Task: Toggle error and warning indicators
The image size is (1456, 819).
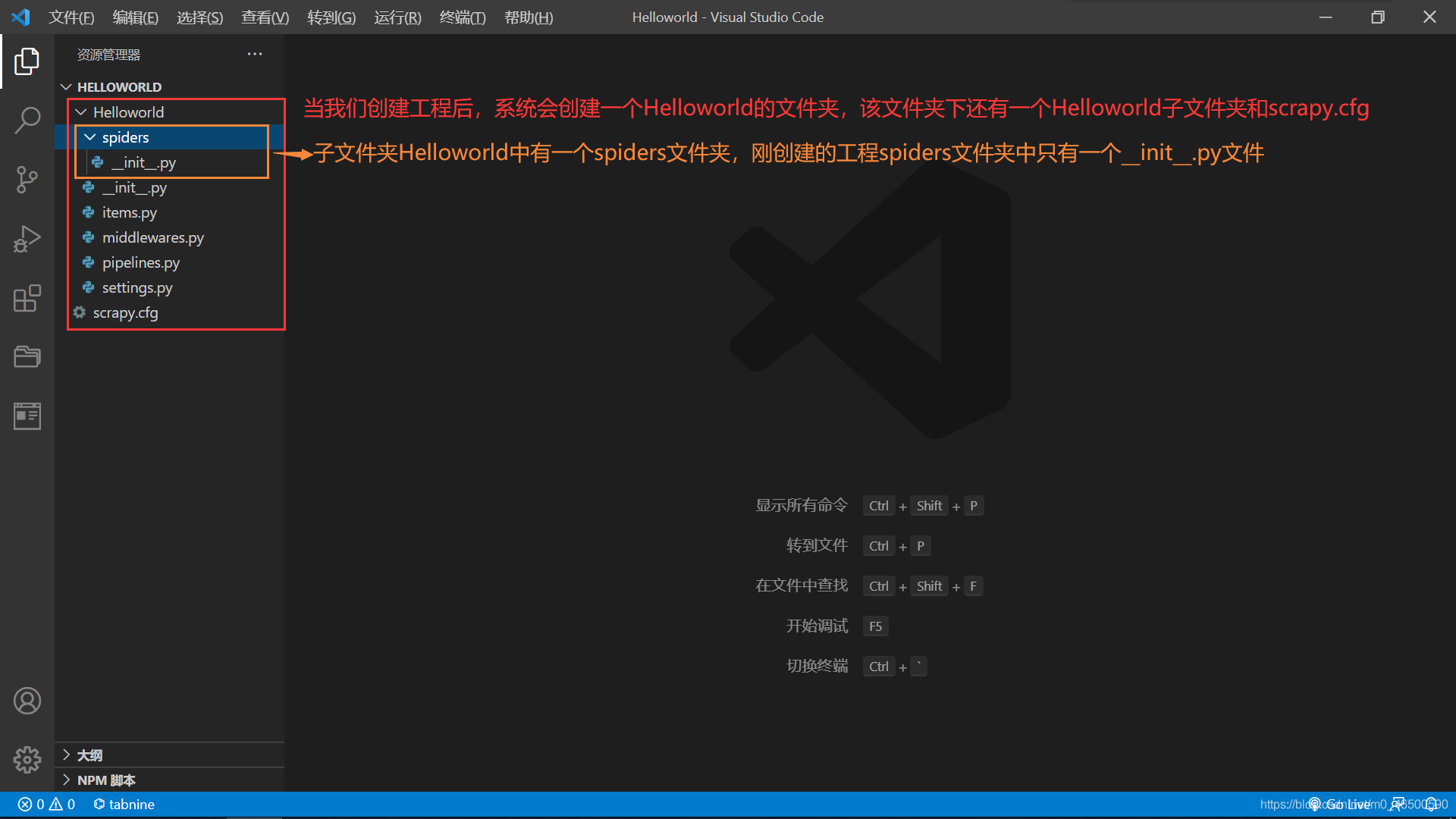Action: pos(46,803)
